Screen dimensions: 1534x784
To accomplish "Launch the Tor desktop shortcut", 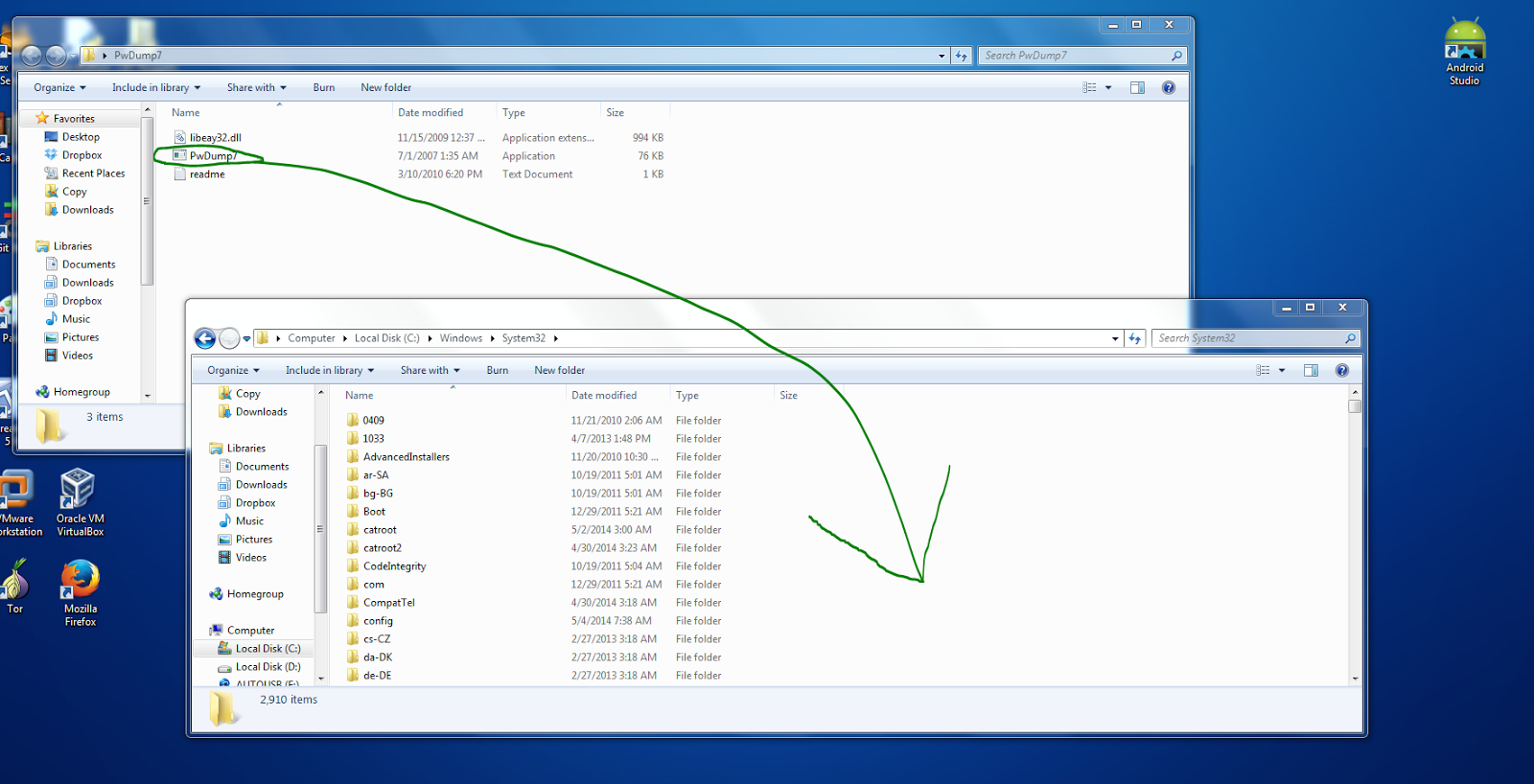I will (14, 587).
